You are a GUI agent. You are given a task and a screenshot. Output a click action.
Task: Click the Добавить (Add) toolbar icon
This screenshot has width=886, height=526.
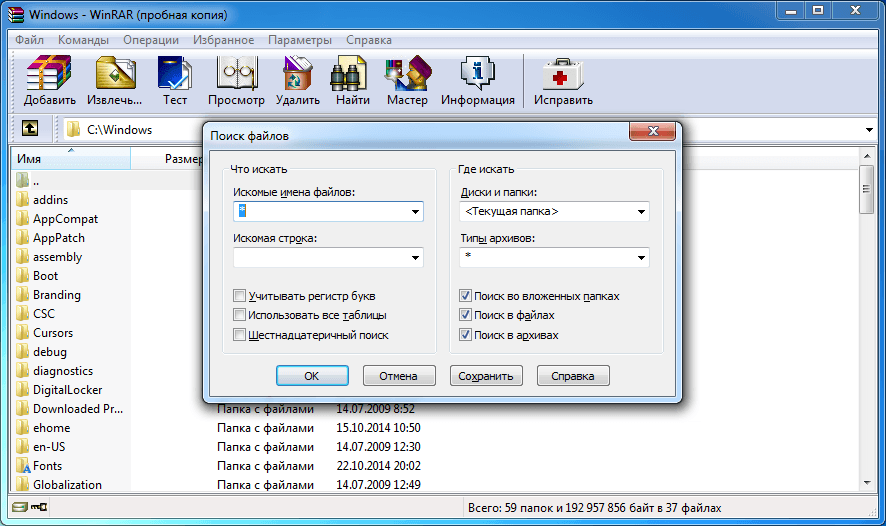click(49, 73)
